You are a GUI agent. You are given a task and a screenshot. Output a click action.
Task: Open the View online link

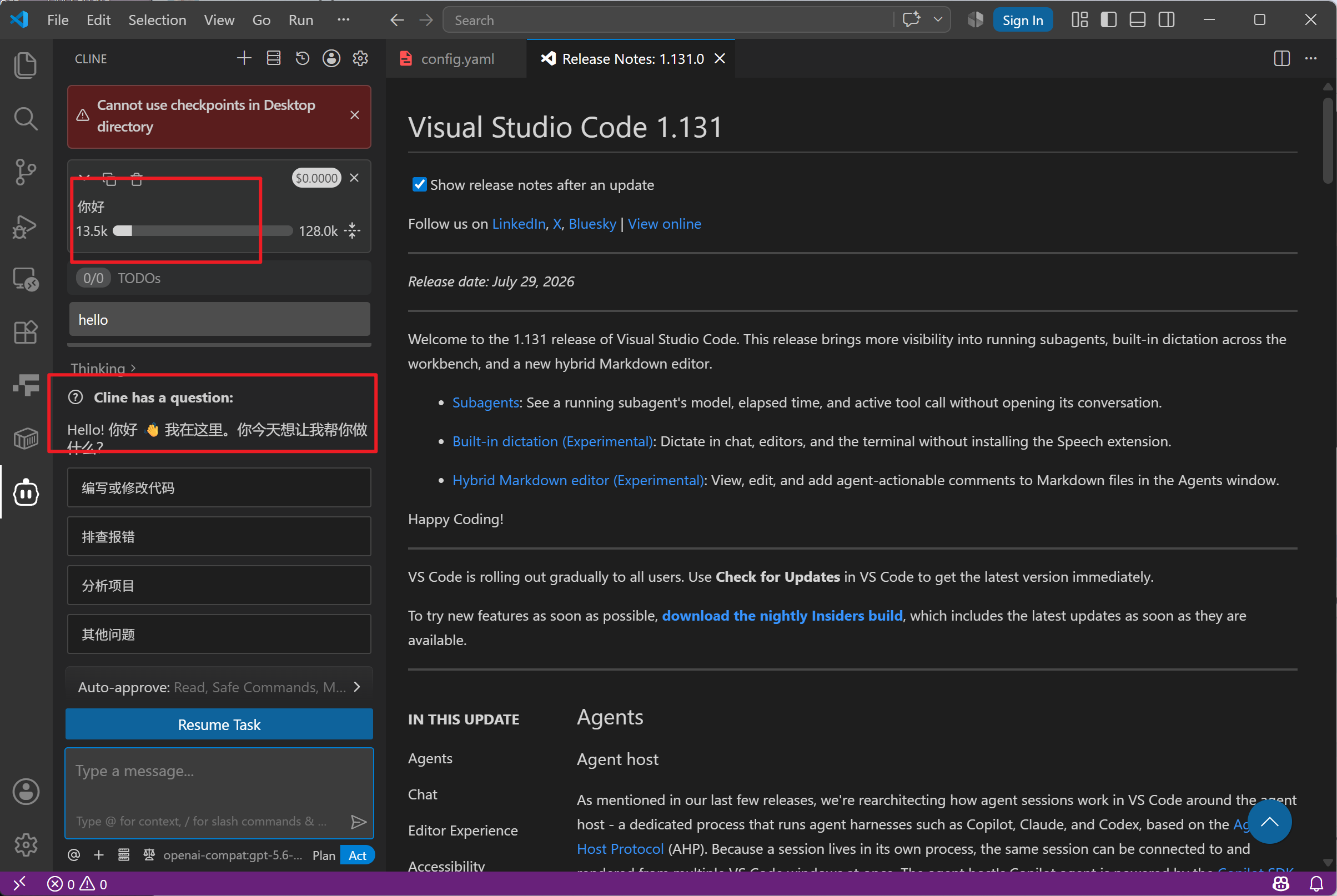coord(665,223)
